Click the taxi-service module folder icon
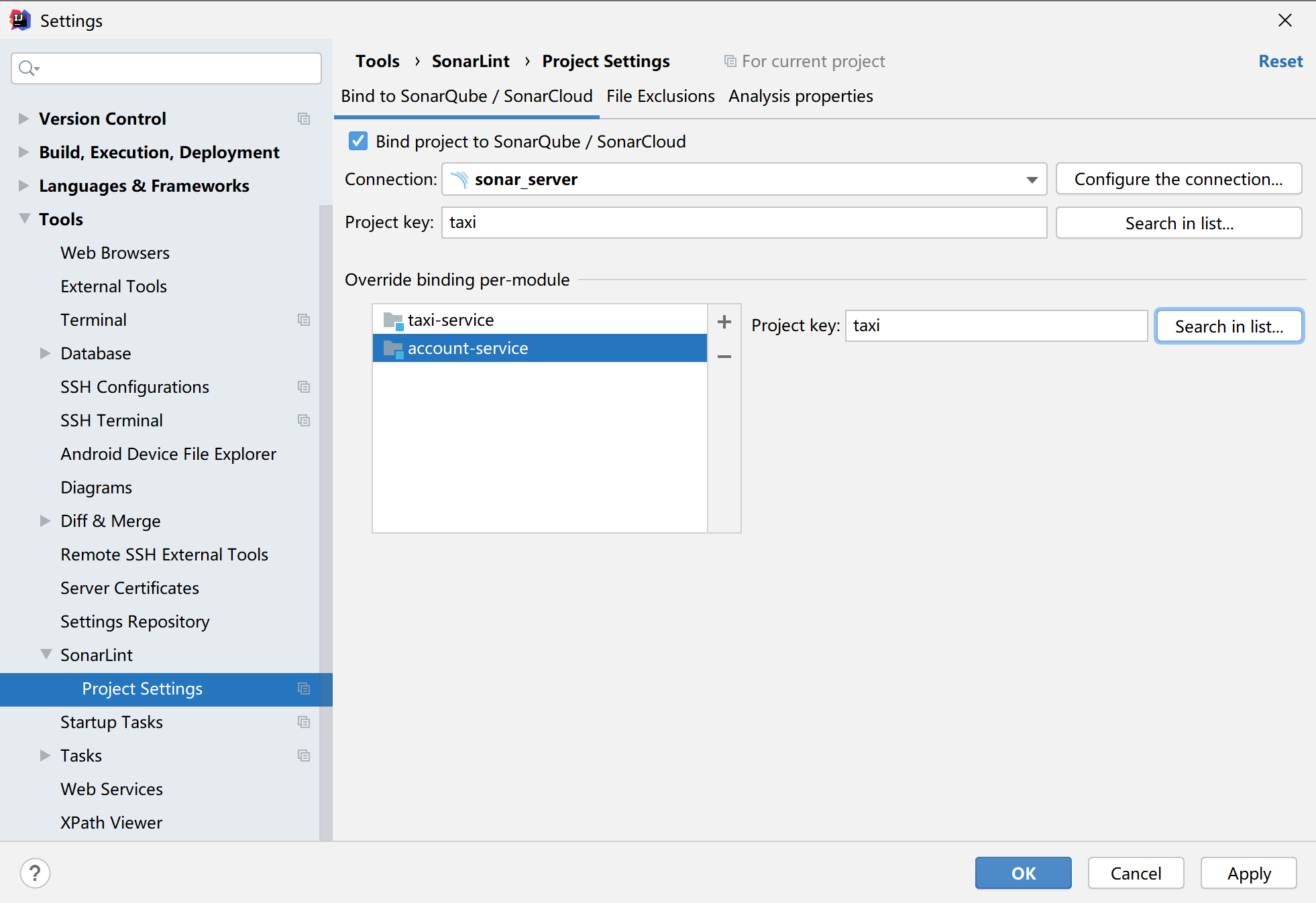Image resolution: width=1316 pixels, height=903 pixels. pos(392,320)
